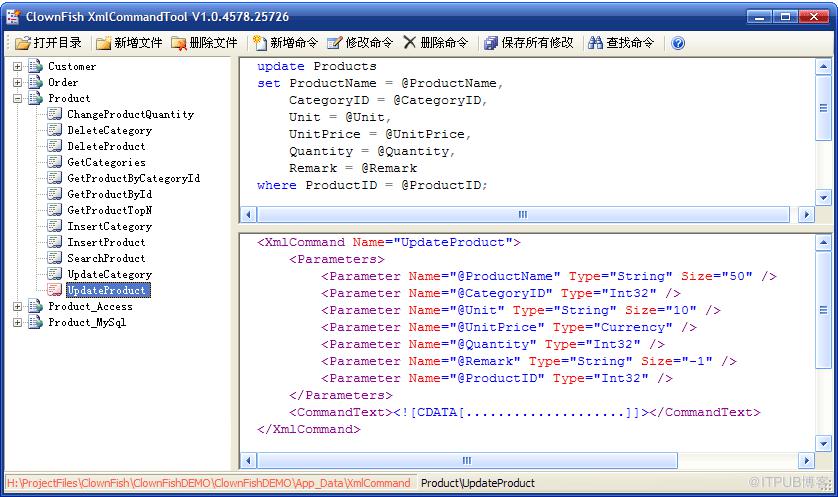838x497 pixels.
Task: Expand the Order tree node
Action: 18,82
